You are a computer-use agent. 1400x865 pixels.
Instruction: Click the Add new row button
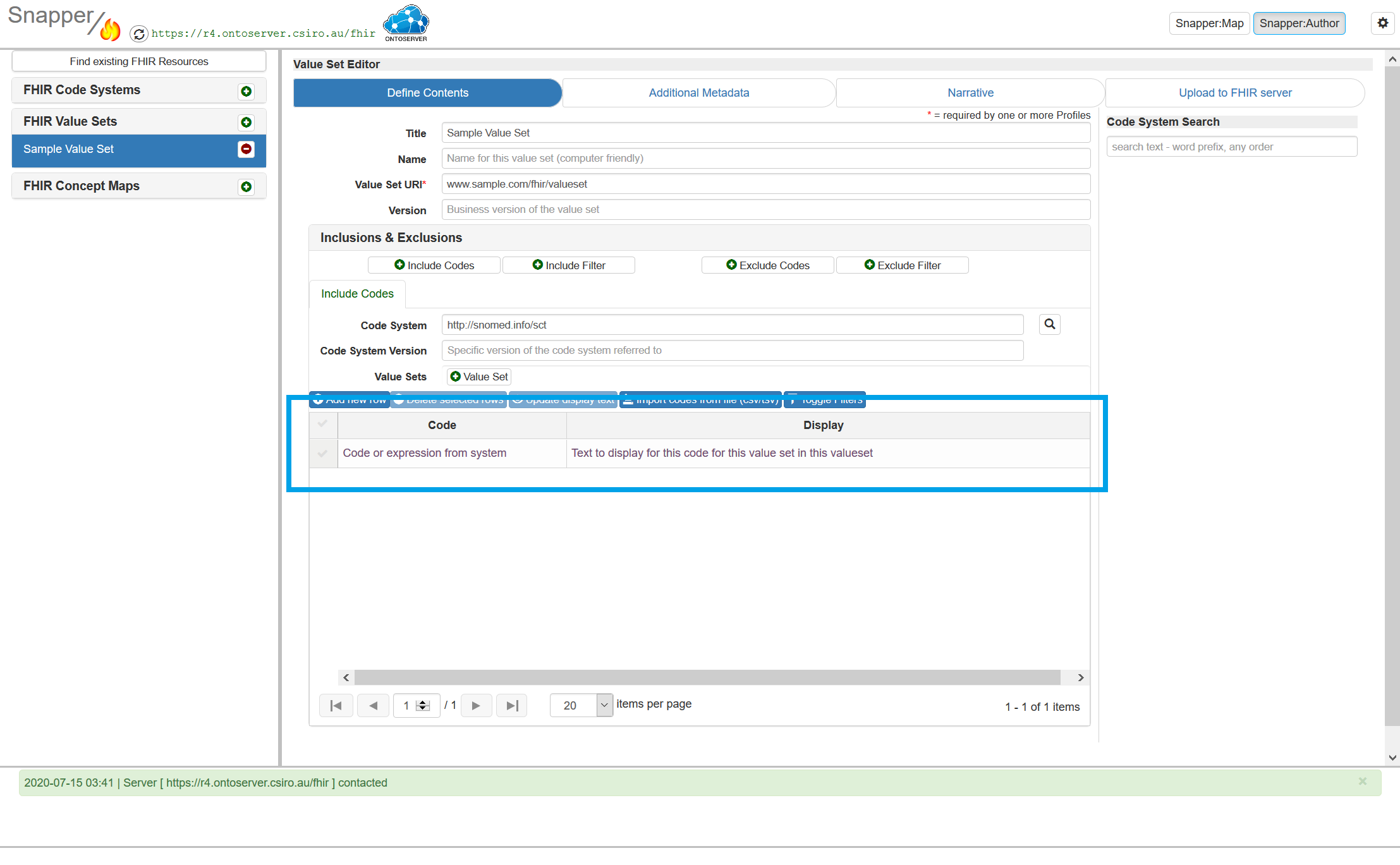click(350, 400)
